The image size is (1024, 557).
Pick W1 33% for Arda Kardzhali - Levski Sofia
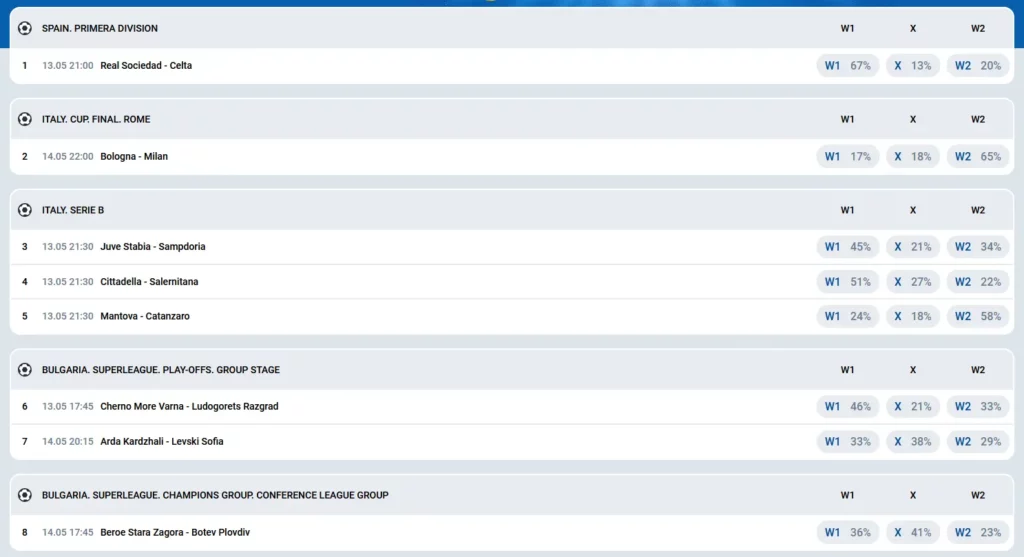848,441
